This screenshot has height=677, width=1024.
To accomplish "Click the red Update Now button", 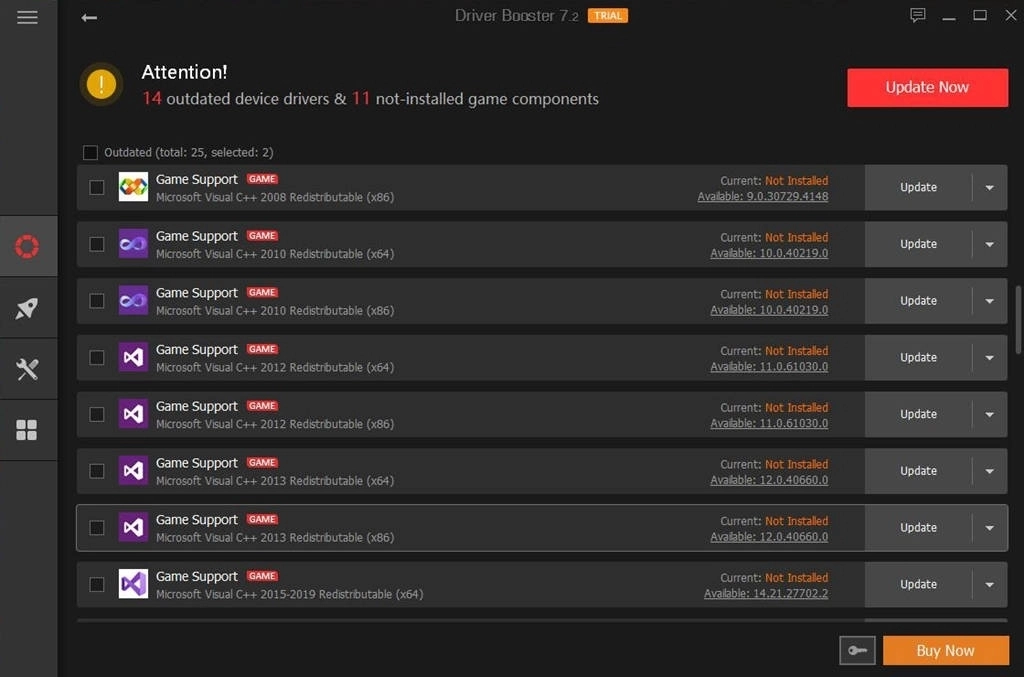I will pyautogui.click(x=927, y=87).
